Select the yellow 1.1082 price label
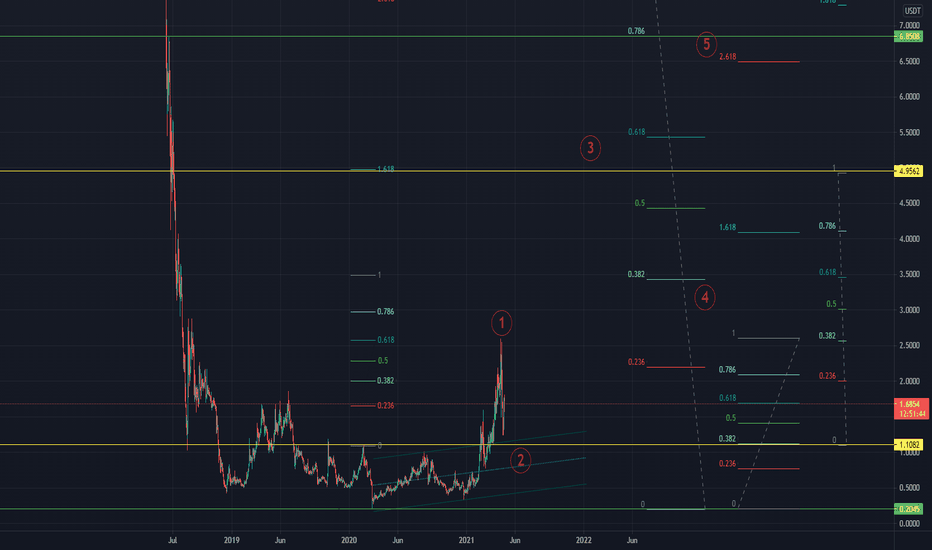 click(909, 445)
